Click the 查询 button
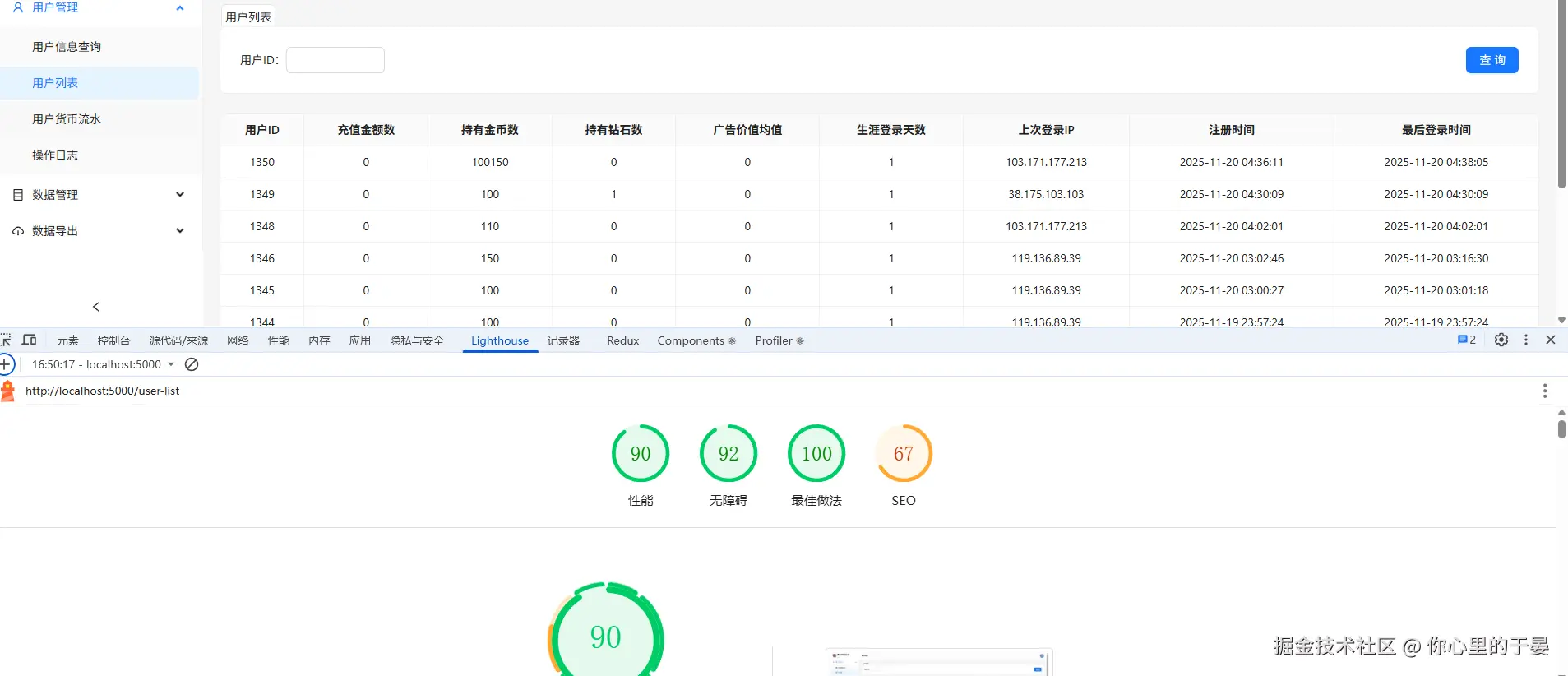The height and width of the screenshot is (676, 1568). tap(1492, 60)
